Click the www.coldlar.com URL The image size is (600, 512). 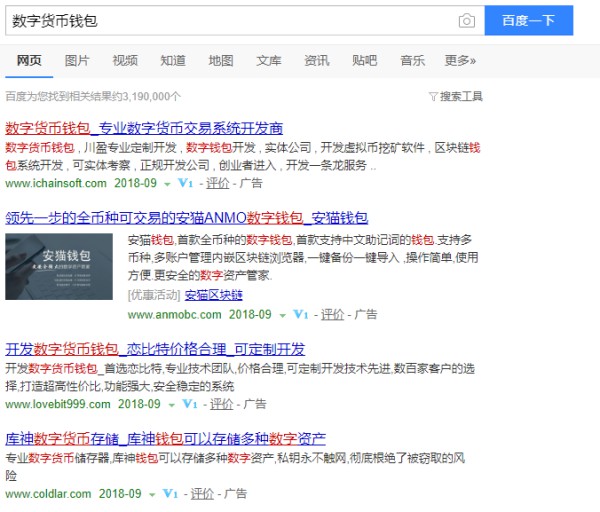pyautogui.click(x=48, y=494)
